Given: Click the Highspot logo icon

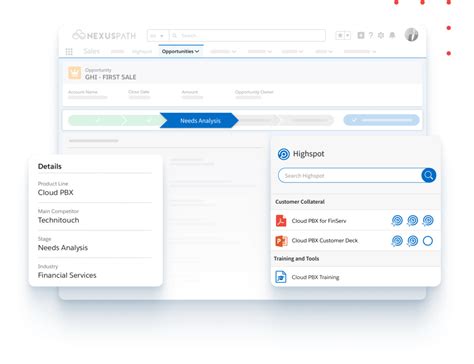Looking at the screenshot, I should click(x=284, y=154).
